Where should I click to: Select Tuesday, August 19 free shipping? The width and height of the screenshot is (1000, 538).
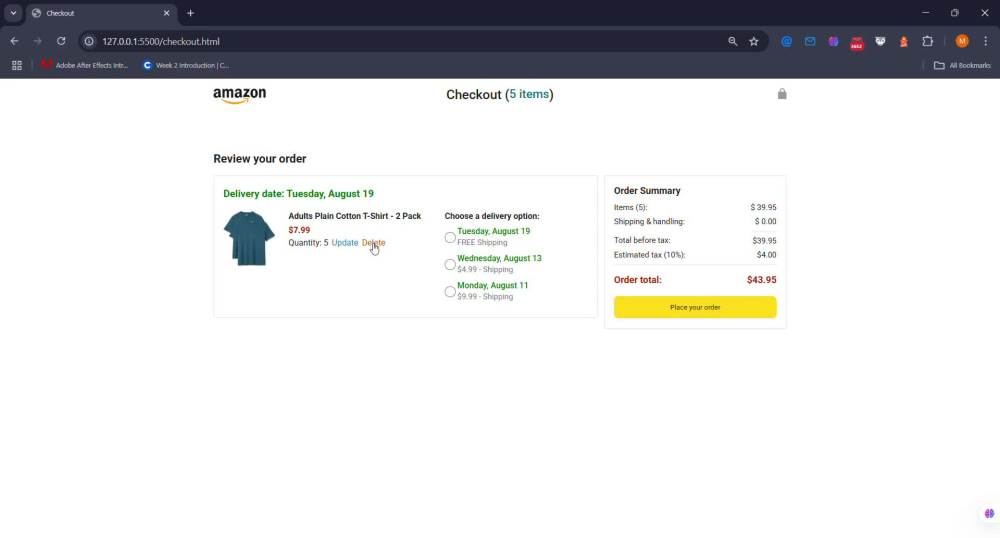pyautogui.click(x=450, y=237)
